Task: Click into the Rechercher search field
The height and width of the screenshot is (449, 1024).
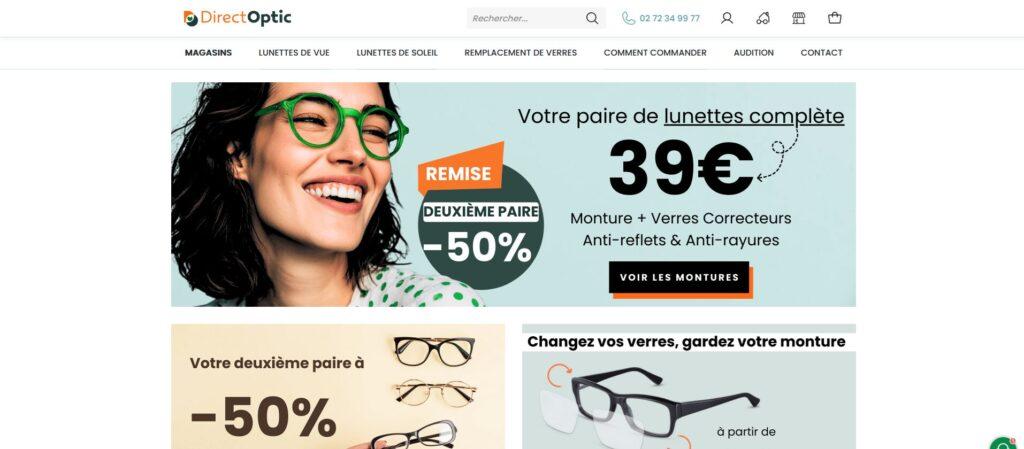Action: (525, 18)
